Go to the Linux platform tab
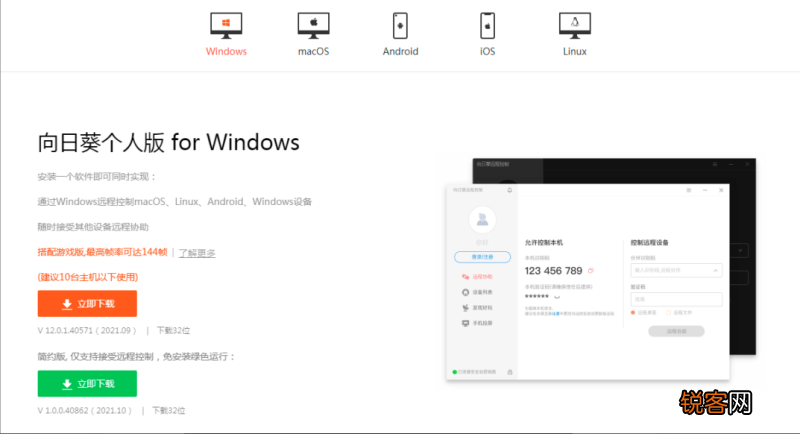Screen dimensions: 800x434 (x=574, y=35)
